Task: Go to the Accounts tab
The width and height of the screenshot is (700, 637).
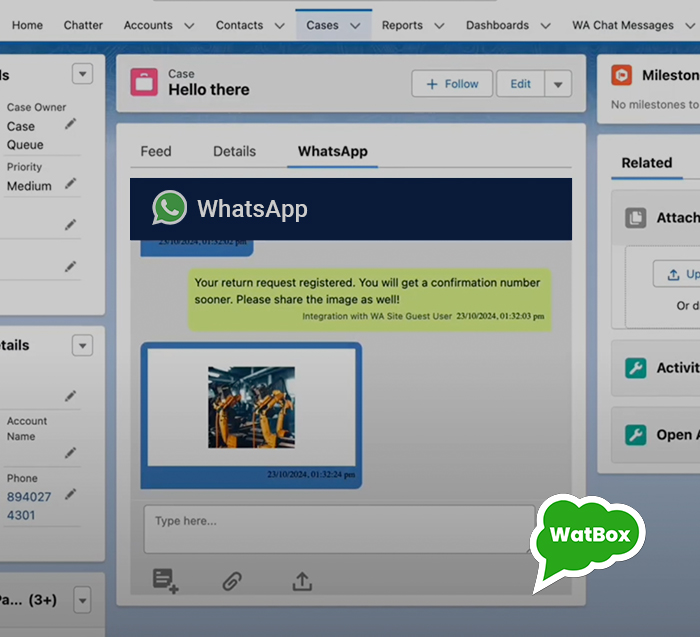Action: [x=148, y=25]
